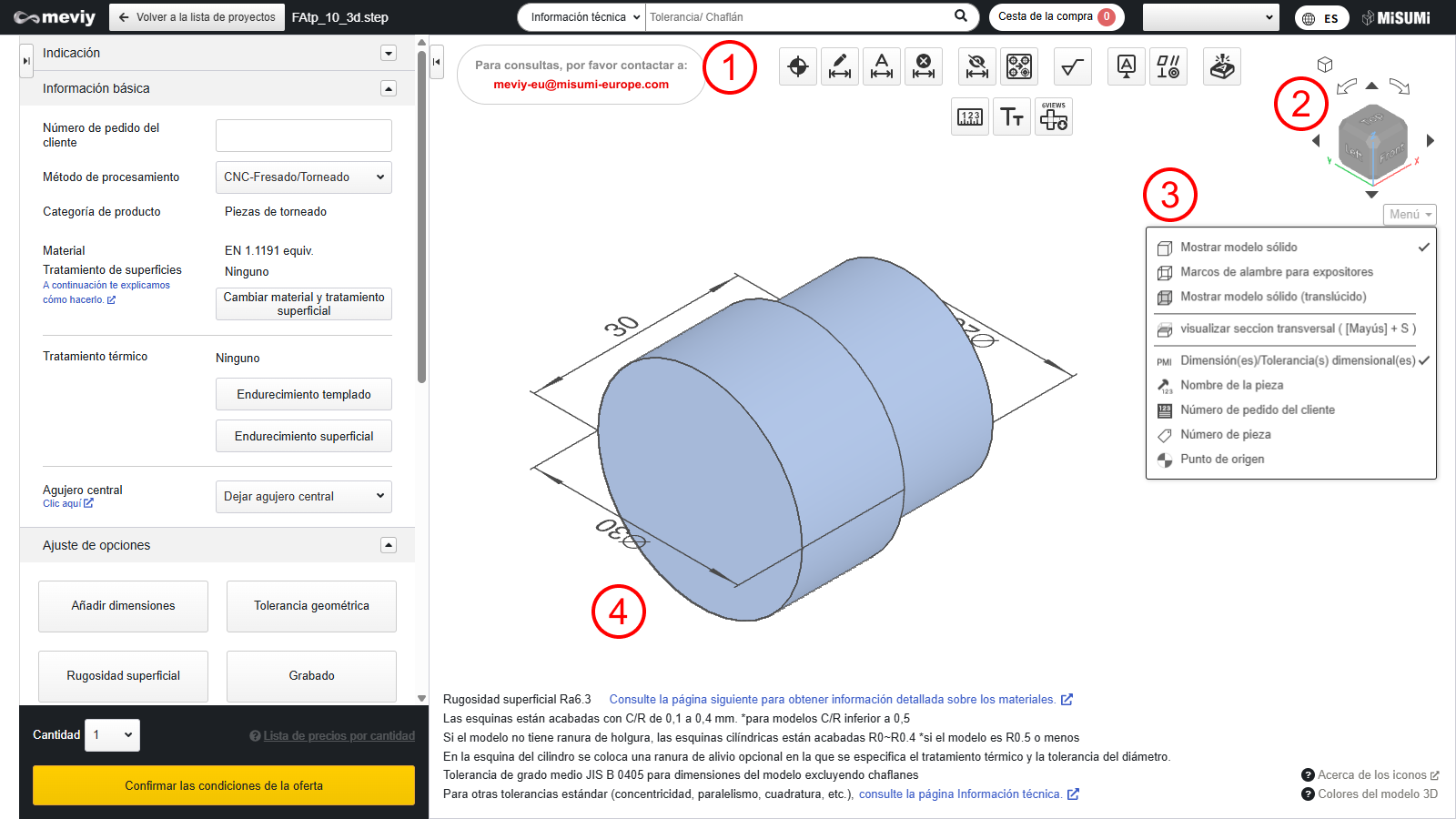Select the geometric tolerance symbols icon
The width and height of the screenshot is (1456, 819).
point(1168,66)
